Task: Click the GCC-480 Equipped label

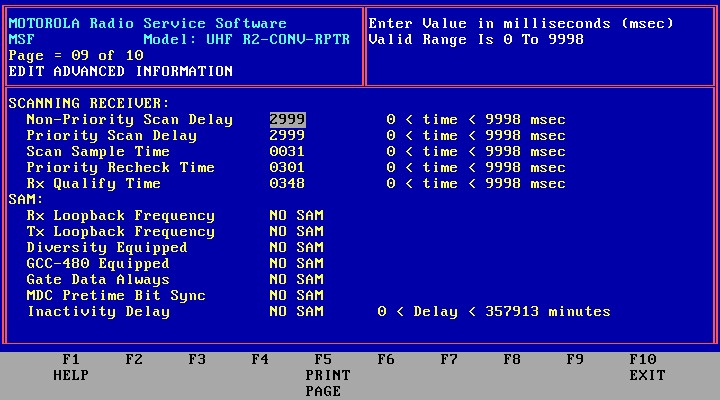Action: coord(98,264)
